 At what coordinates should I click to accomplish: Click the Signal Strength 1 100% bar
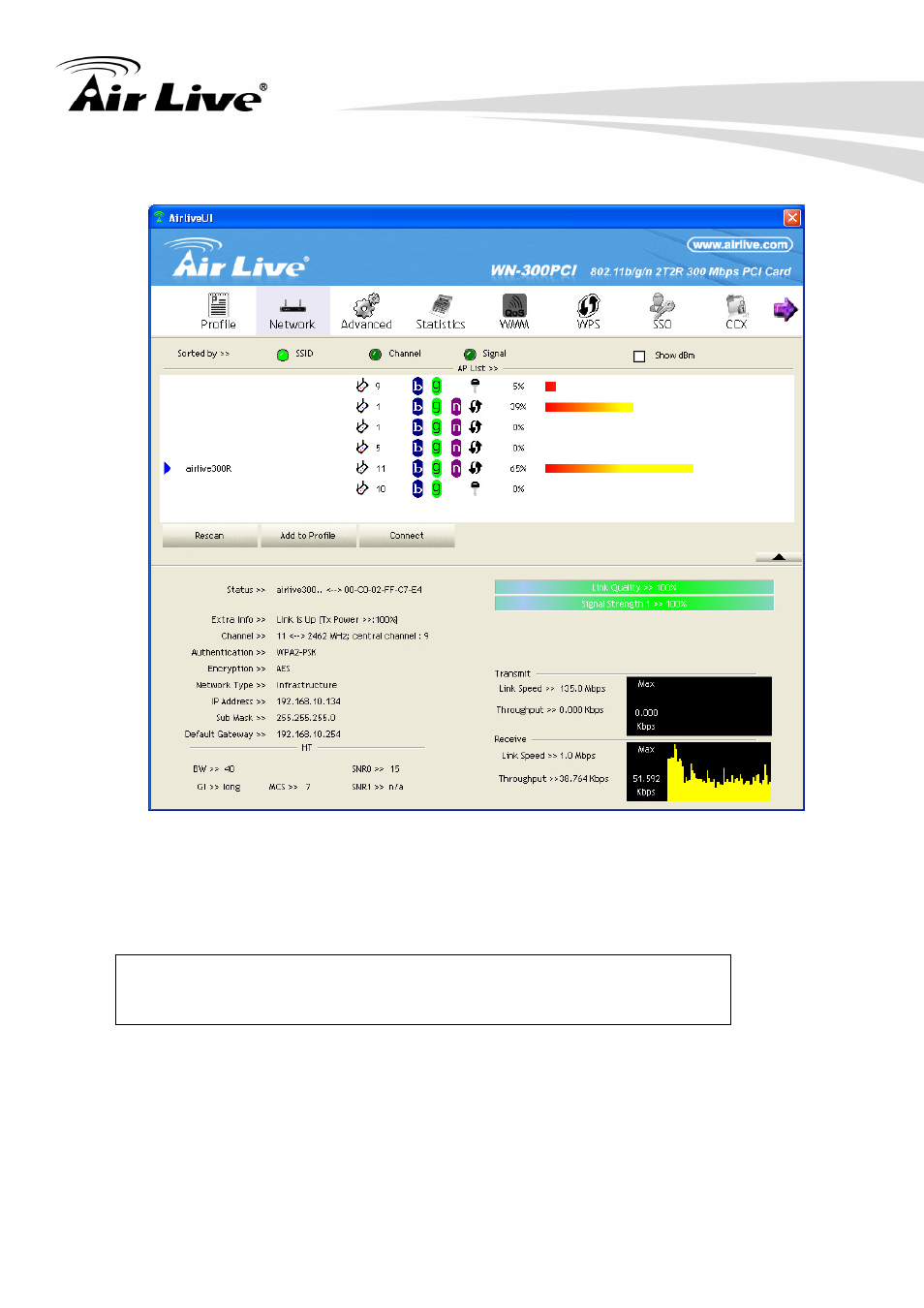(x=634, y=604)
